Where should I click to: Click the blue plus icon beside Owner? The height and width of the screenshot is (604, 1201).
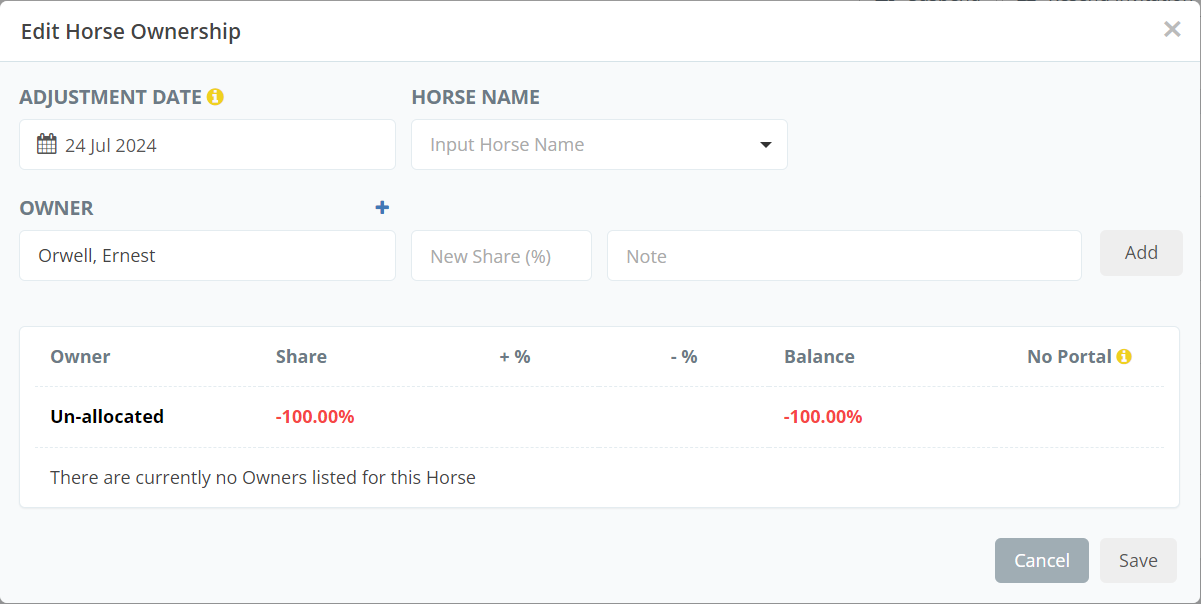(x=382, y=207)
